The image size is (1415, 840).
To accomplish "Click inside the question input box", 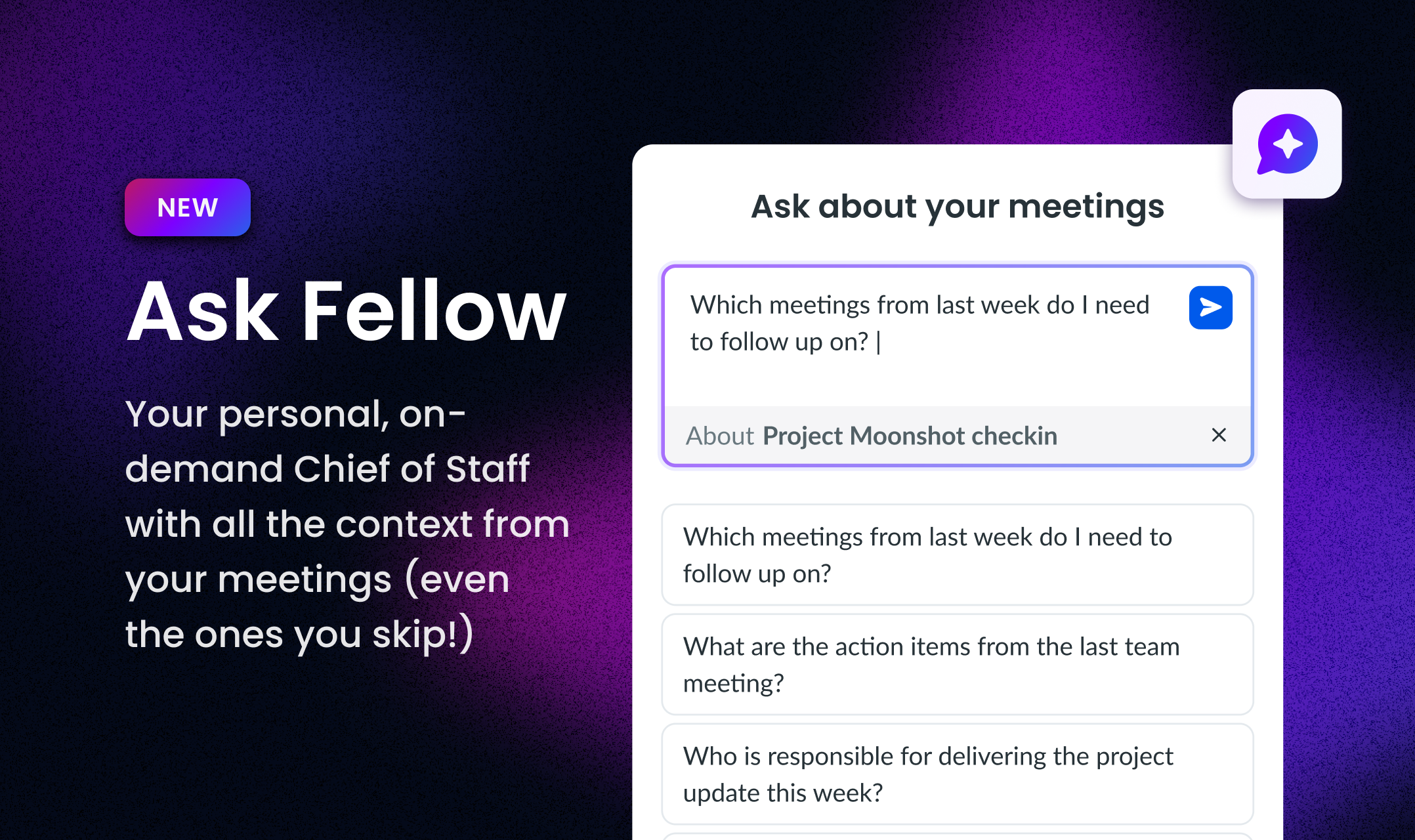I will pyautogui.click(x=919, y=322).
